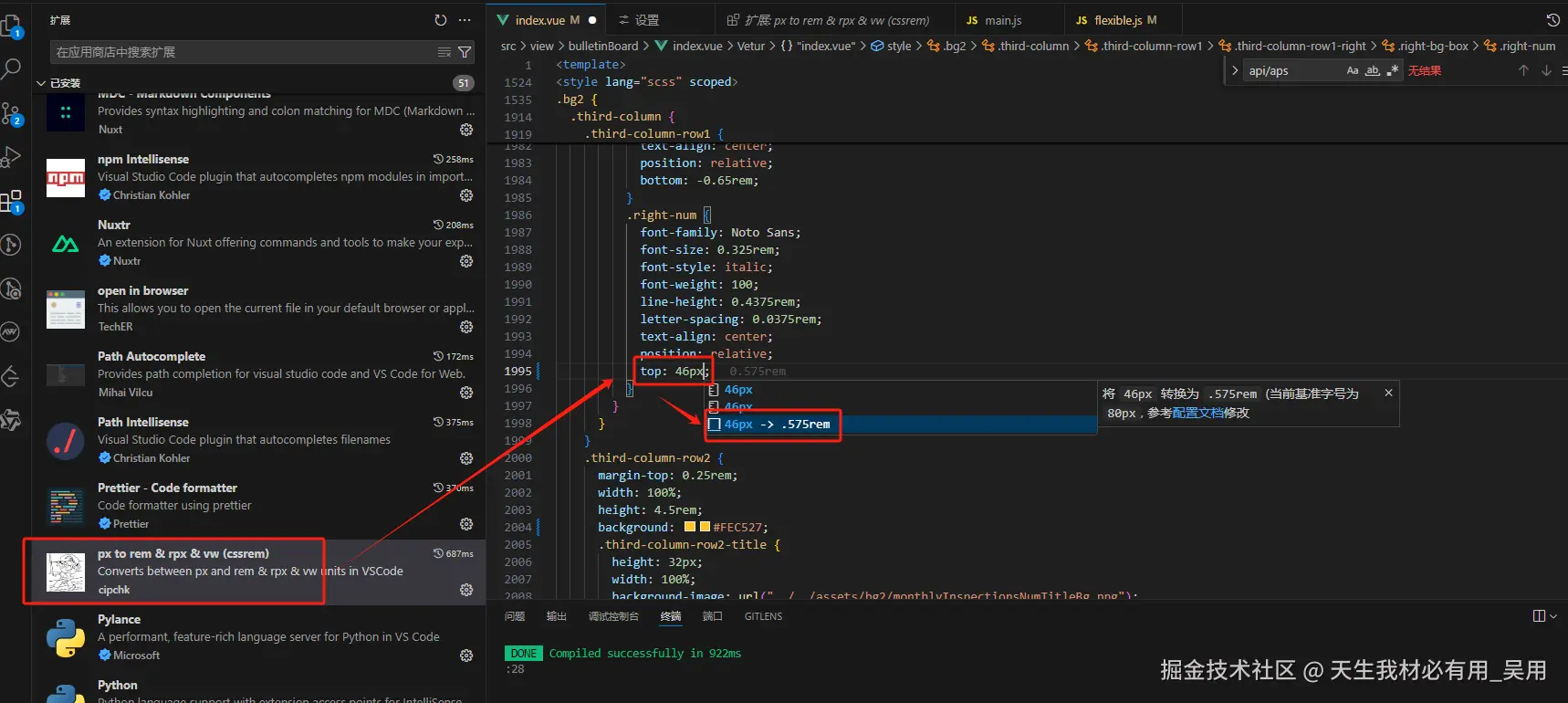Open Nuxtr extension details
Viewport: 1568px width, 703px height.
click(x=258, y=243)
